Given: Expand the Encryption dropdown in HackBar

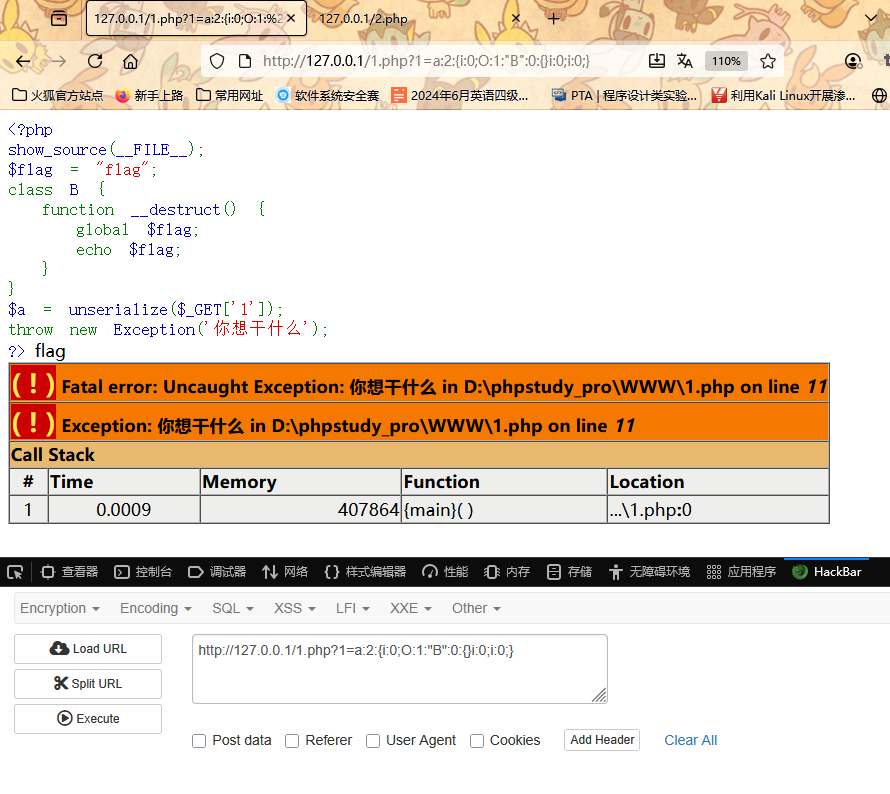Looking at the screenshot, I should (60, 608).
